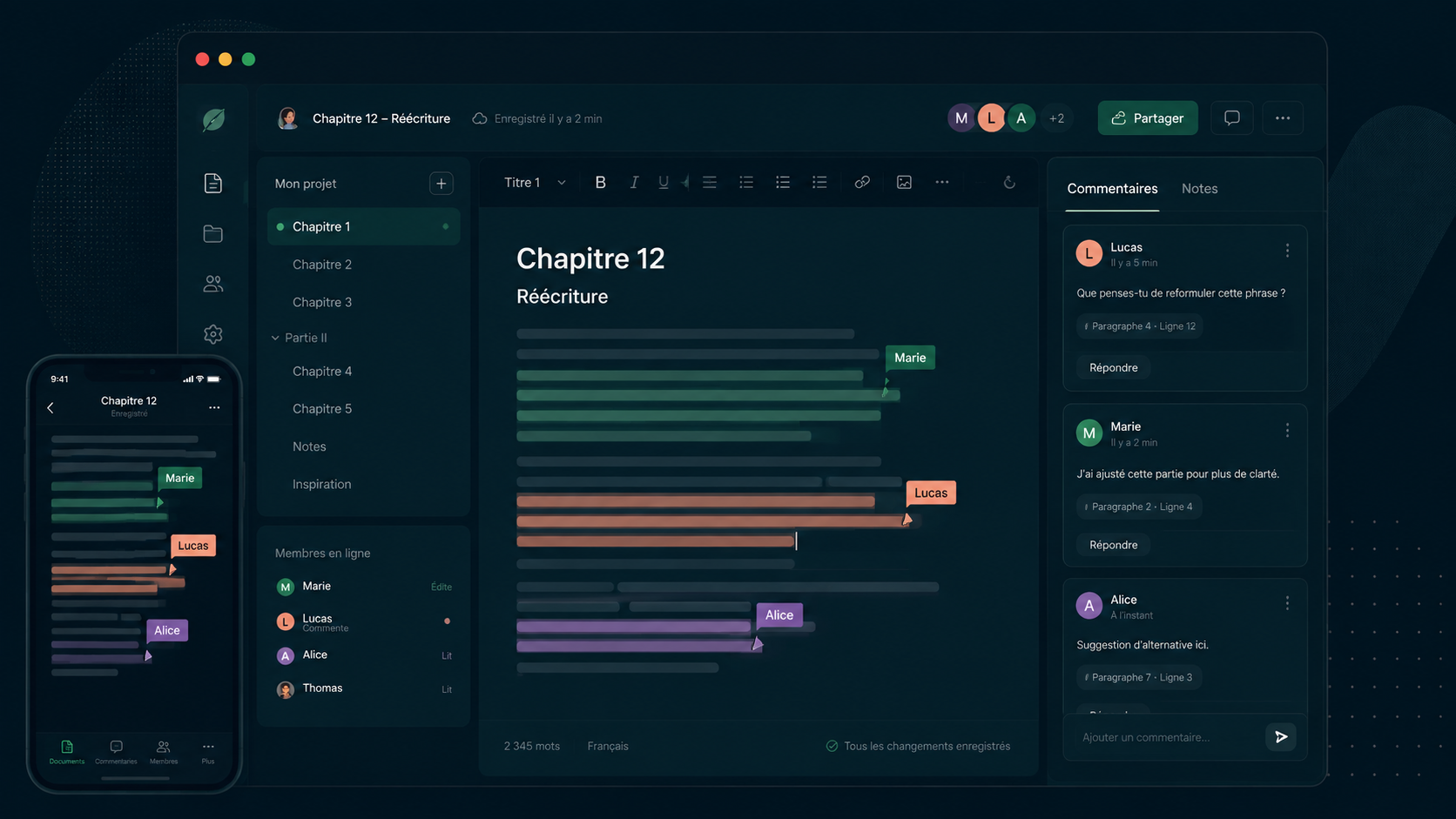Collapse the Partie II section
Screen dimensions: 1456x819
click(275, 338)
